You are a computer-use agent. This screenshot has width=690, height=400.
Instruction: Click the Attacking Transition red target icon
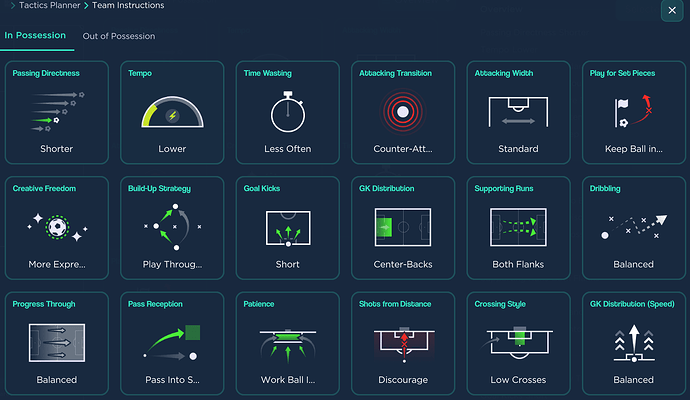click(403, 112)
